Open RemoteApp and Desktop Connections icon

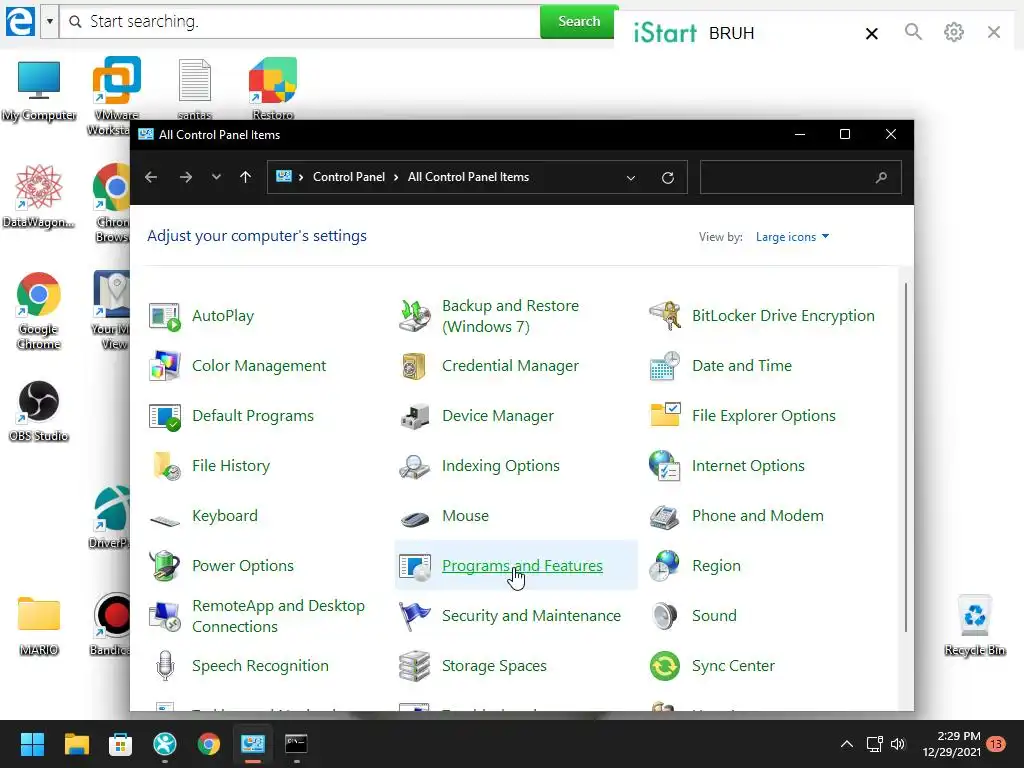coord(165,616)
